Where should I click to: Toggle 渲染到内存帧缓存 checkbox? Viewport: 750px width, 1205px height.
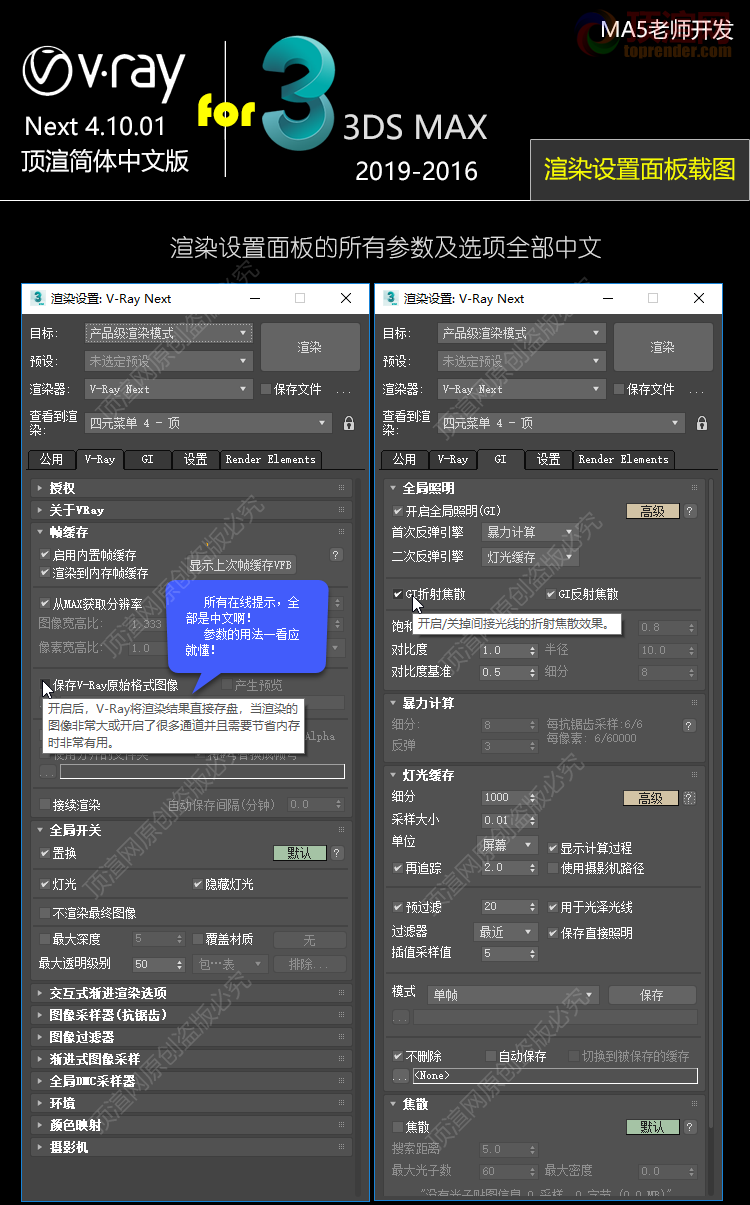(x=44, y=573)
